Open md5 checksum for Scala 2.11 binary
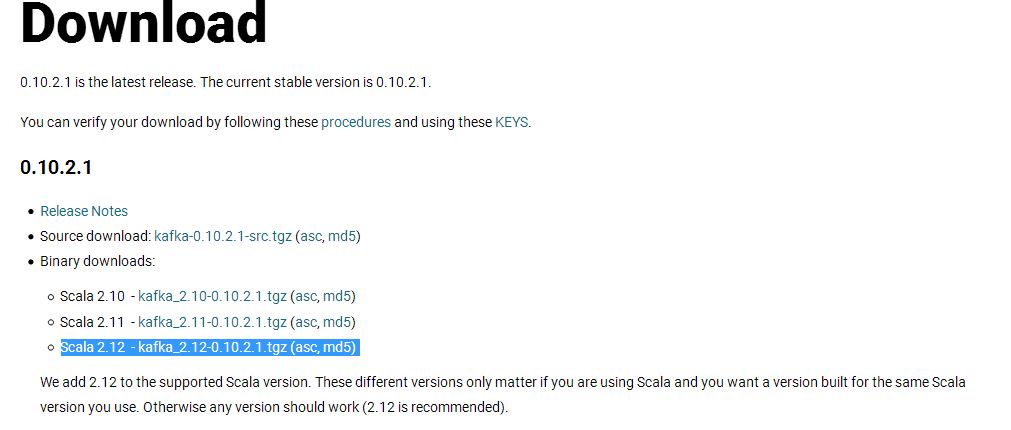The height and width of the screenshot is (430, 1011). point(337,322)
